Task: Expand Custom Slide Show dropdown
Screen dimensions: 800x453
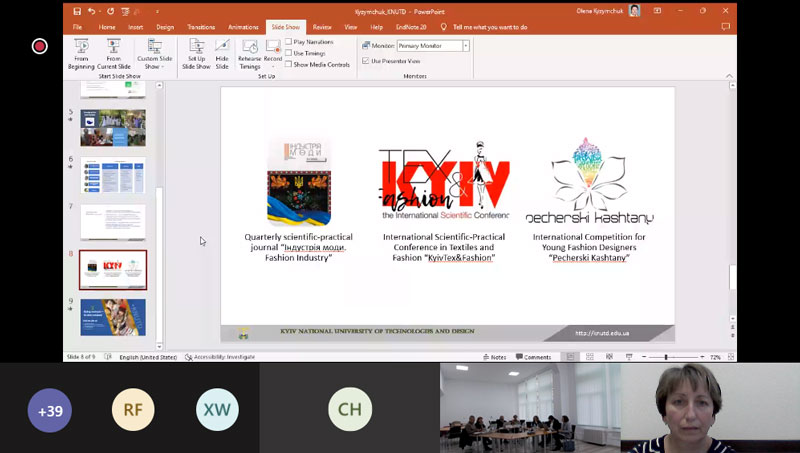Action: (x=155, y=55)
